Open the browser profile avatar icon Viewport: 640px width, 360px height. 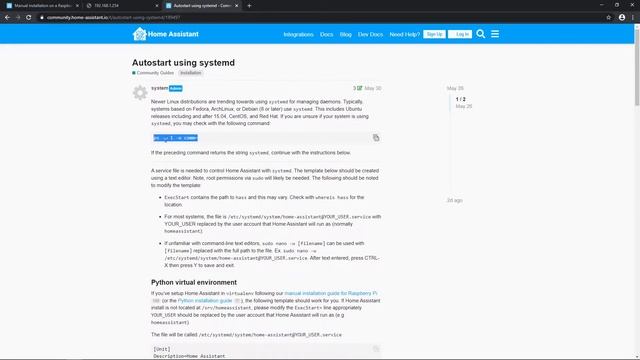622,17
